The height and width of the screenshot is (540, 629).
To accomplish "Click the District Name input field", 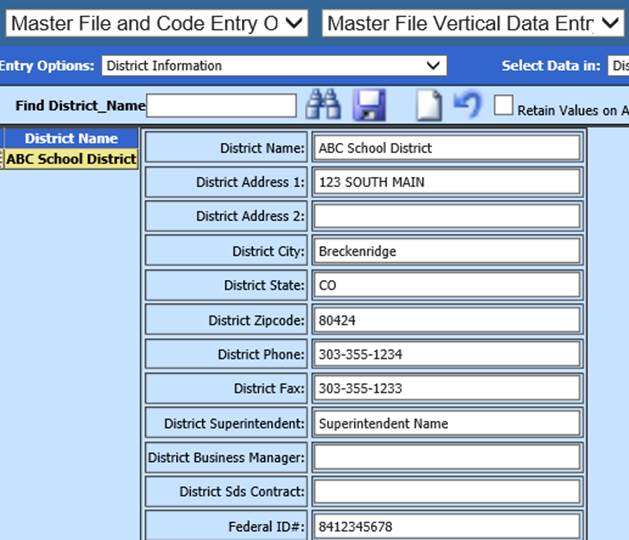I will [446, 148].
